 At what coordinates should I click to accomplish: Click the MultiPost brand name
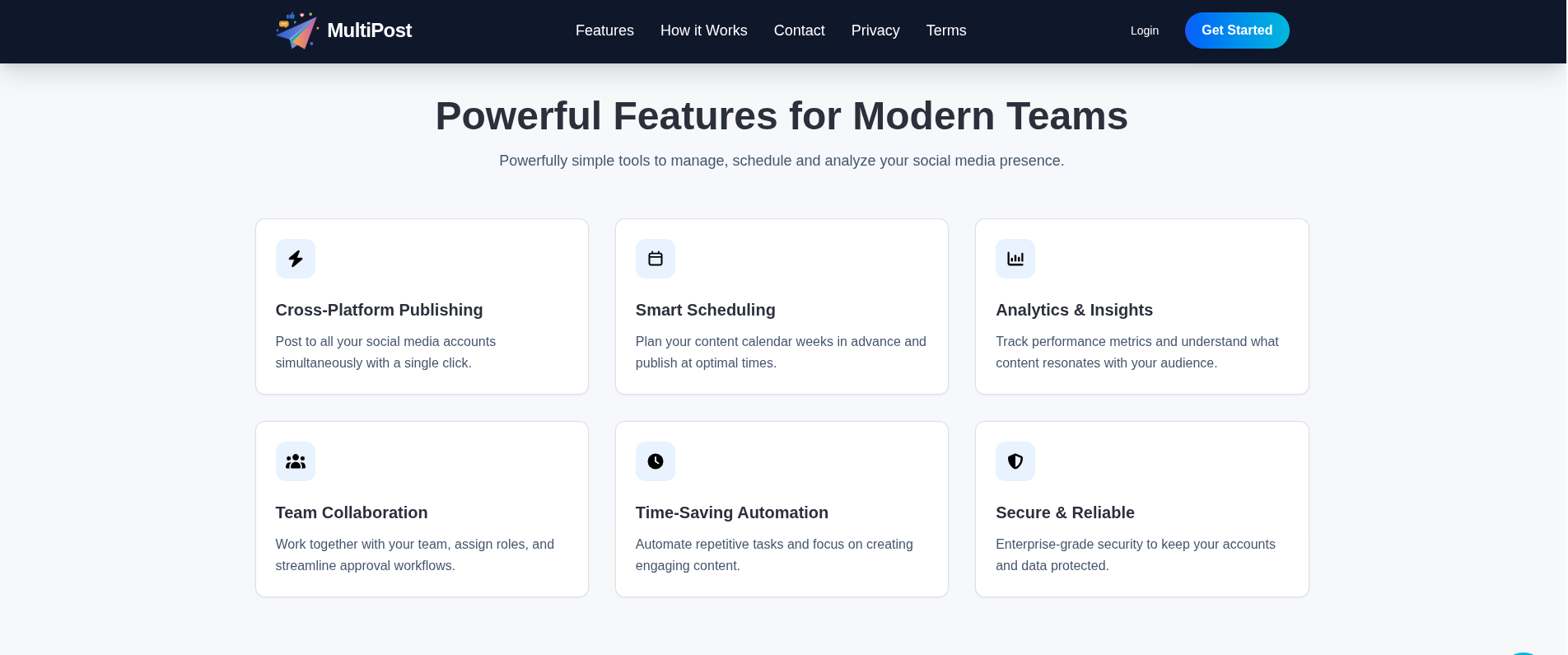pos(369,30)
